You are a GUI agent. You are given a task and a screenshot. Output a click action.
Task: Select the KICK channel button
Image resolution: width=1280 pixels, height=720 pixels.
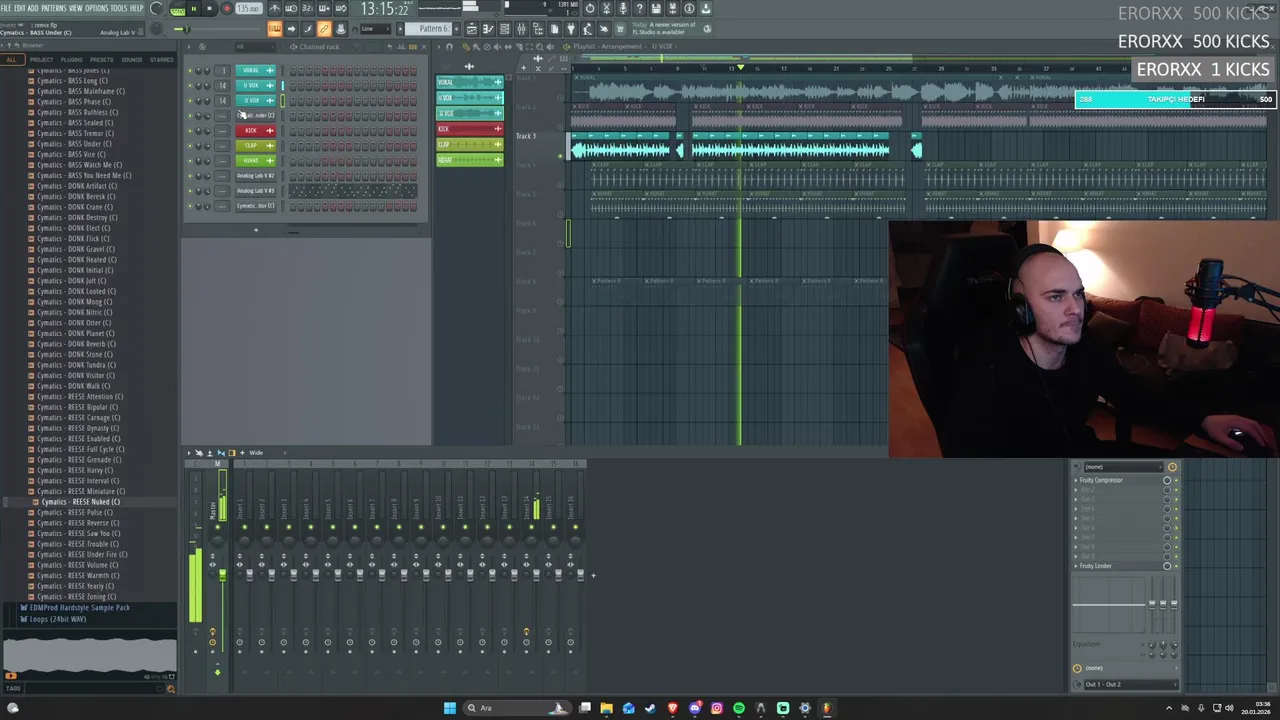point(256,131)
